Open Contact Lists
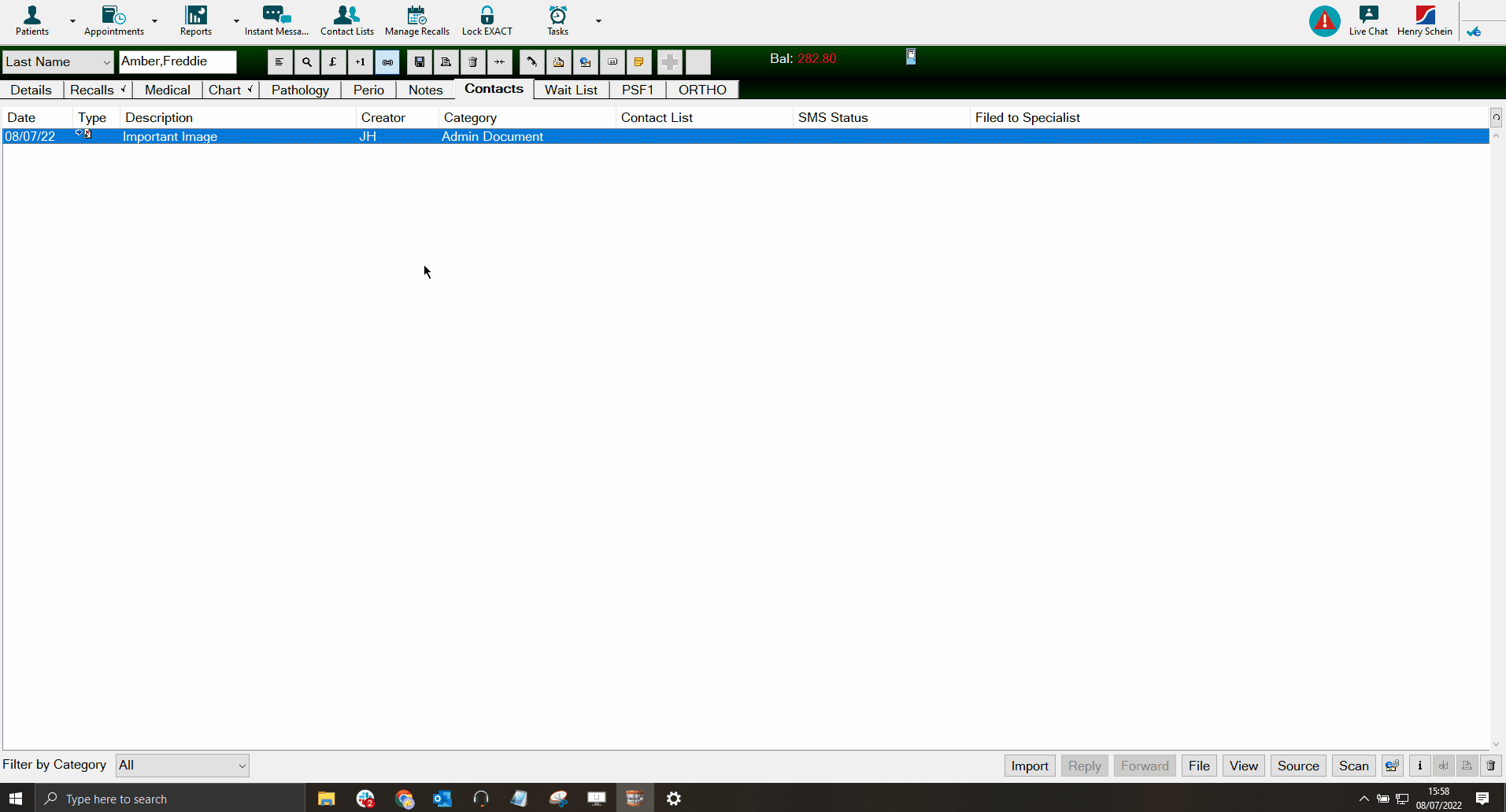 (x=347, y=20)
